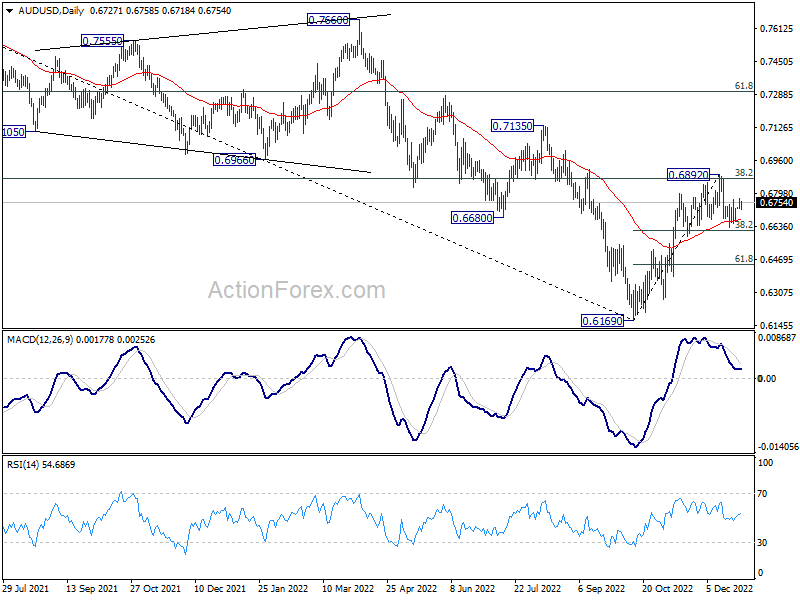800x600 pixels.
Task: Select the 0.6680 price label
Action: point(470,218)
